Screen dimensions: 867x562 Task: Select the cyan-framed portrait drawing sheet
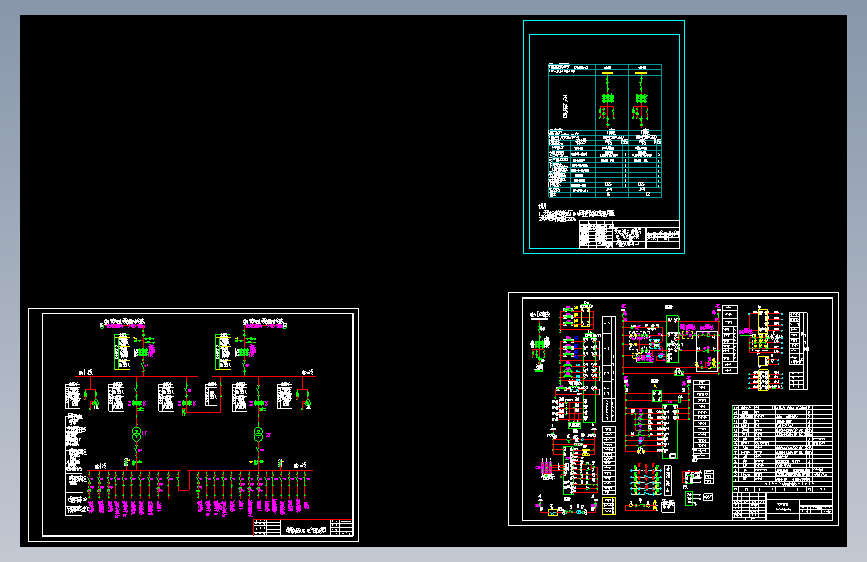coord(604,137)
